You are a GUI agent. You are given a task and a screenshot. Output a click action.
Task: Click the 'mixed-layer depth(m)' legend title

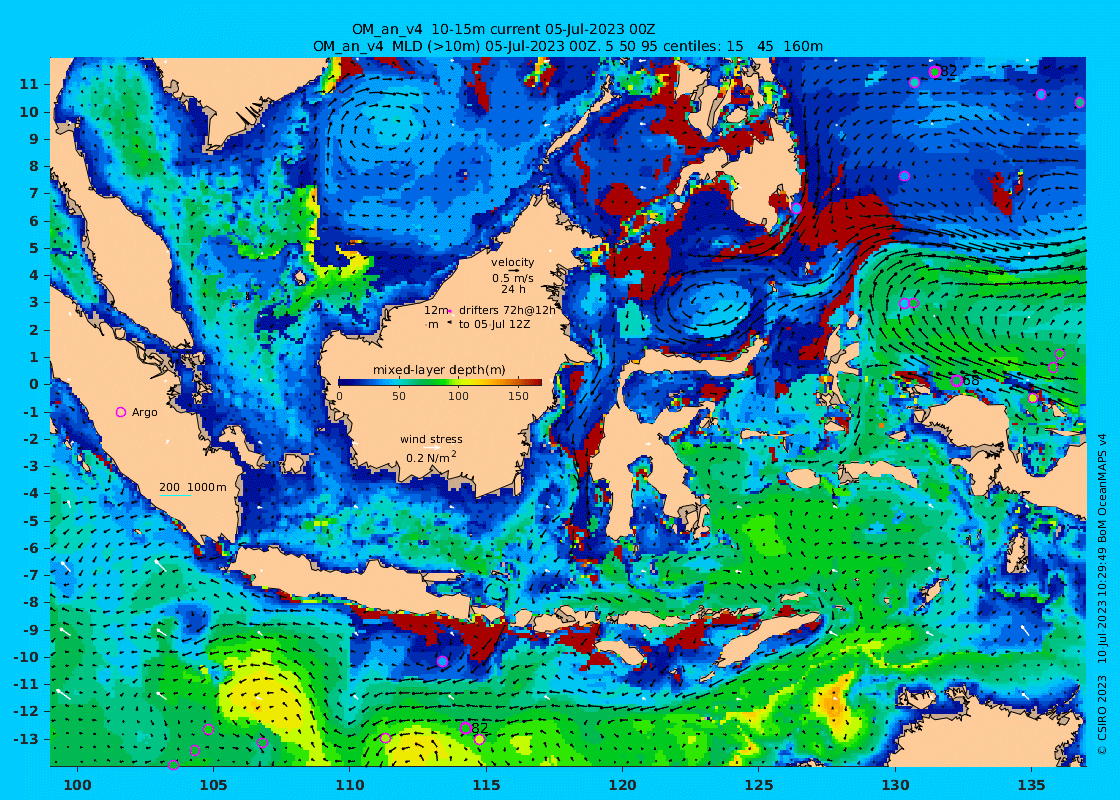[439, 369]
